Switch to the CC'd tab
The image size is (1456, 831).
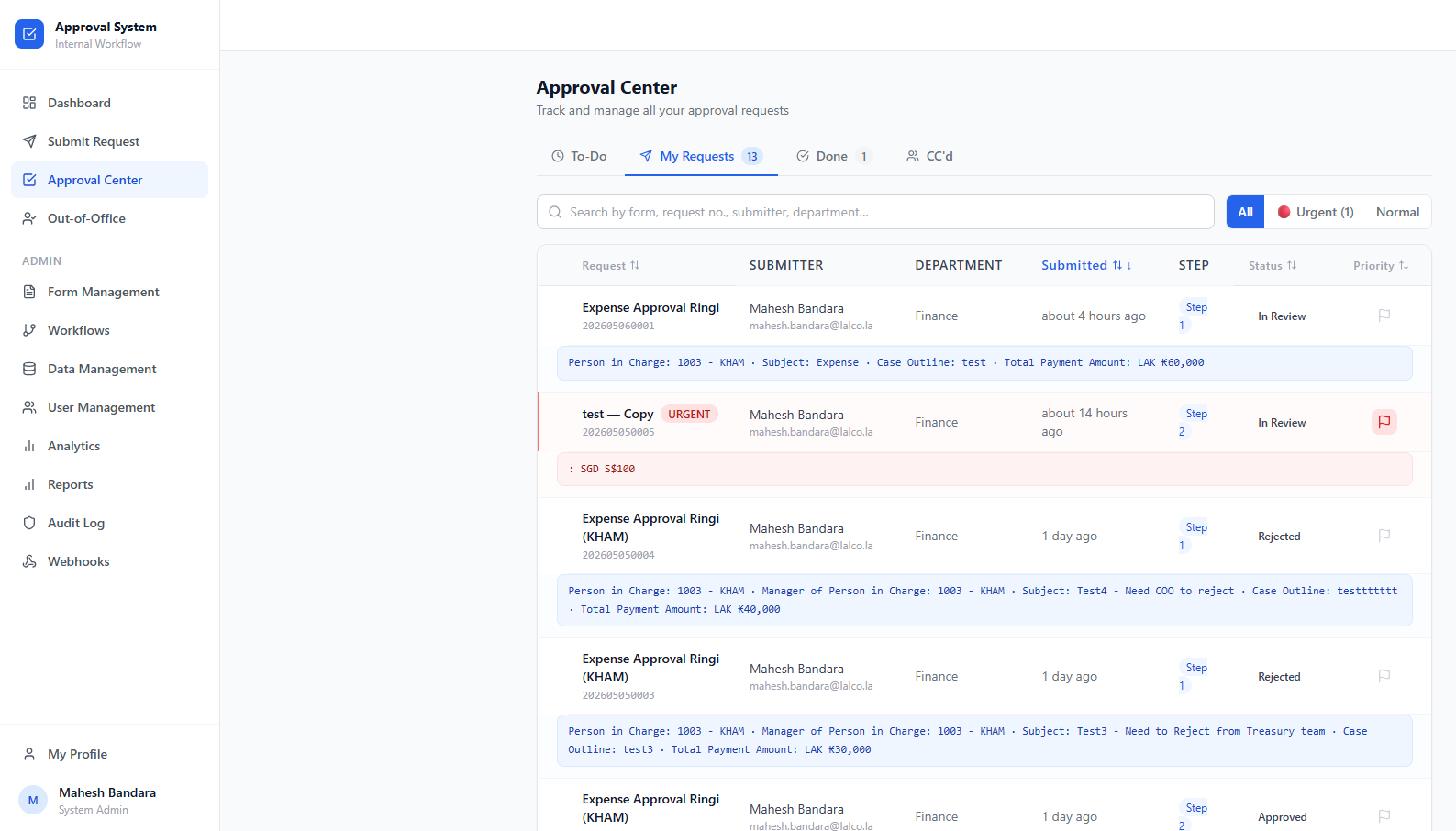(x=929, y=156)
